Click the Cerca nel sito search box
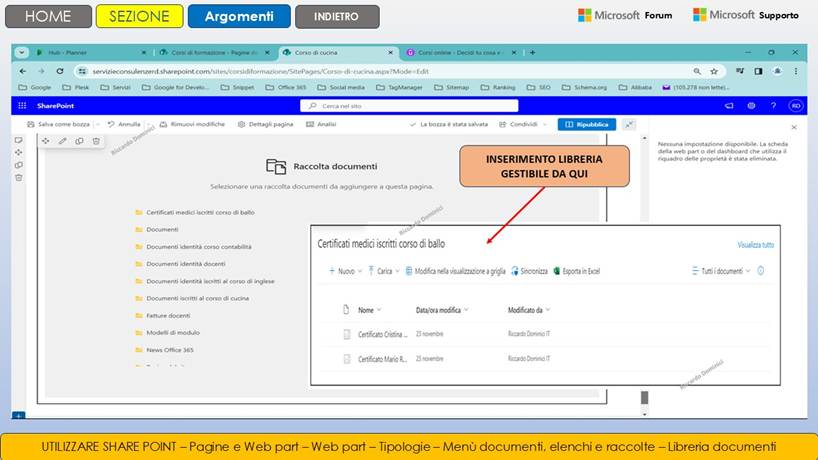 409,106
